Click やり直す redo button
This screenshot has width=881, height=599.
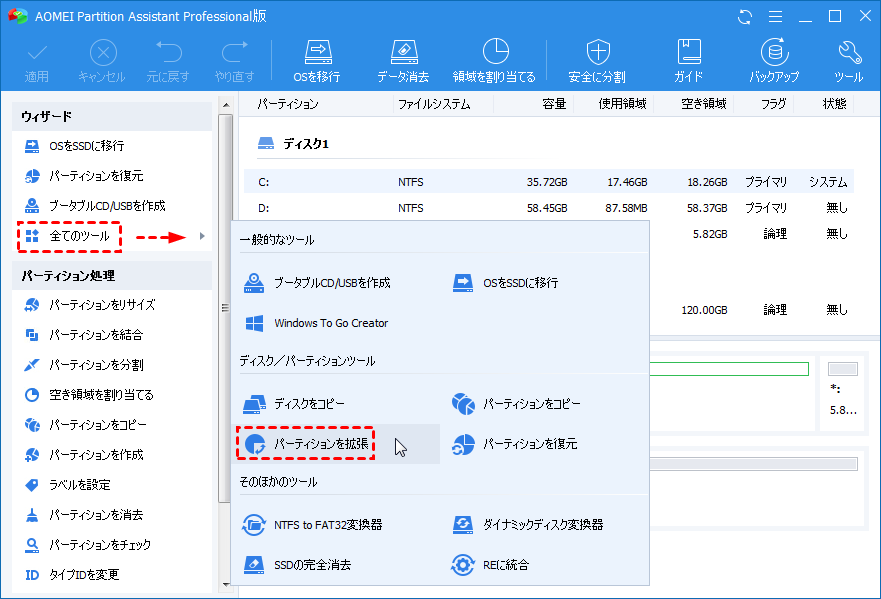tap(234, 61)
